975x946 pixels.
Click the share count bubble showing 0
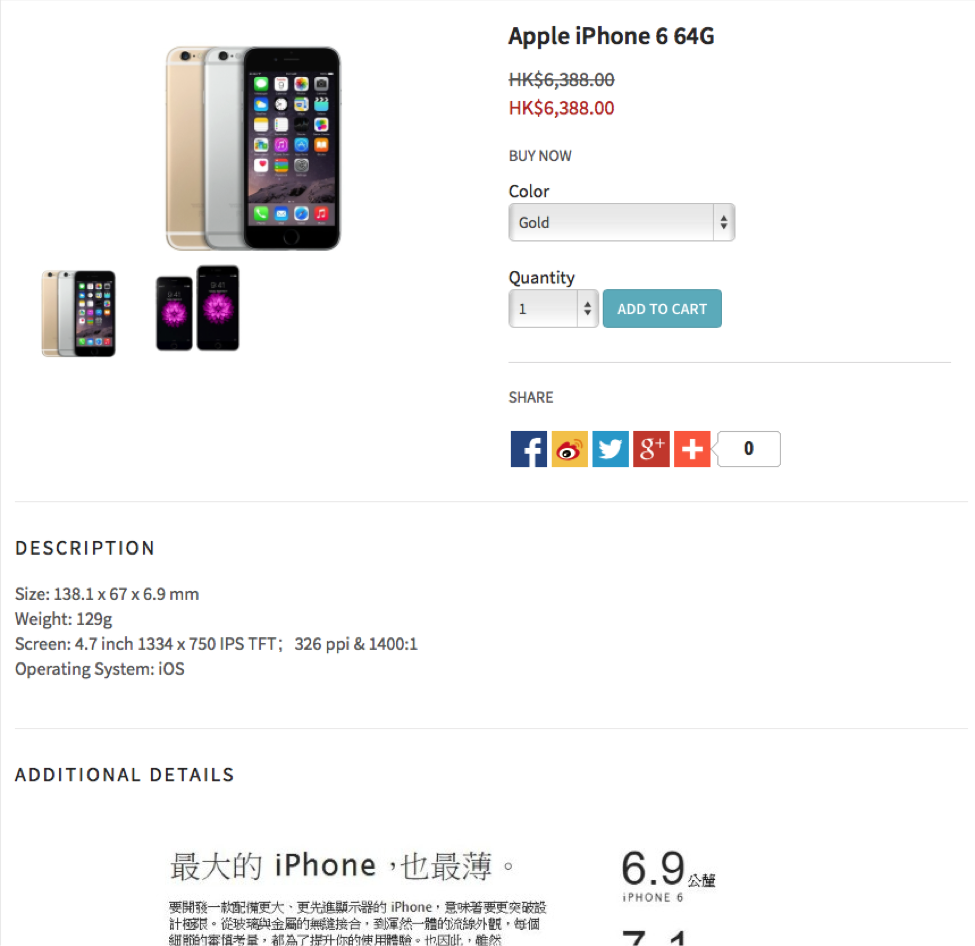click(x=749, y=448)
